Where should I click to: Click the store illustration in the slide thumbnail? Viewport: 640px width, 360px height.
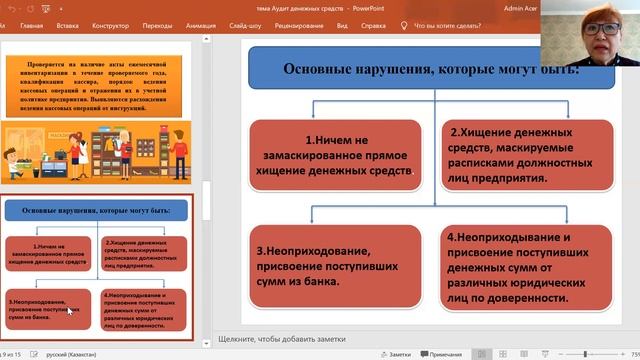coord(96,152)
